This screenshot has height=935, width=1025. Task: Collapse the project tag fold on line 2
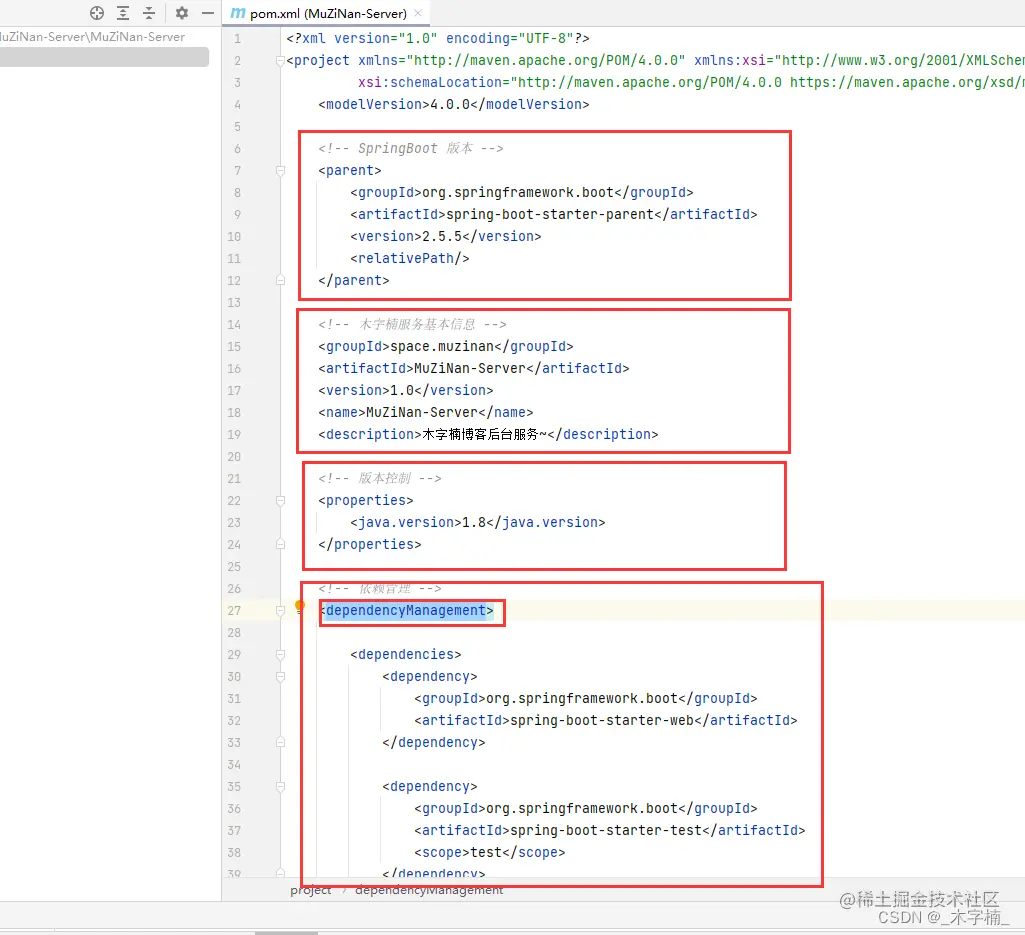click(x=280, y=61)
